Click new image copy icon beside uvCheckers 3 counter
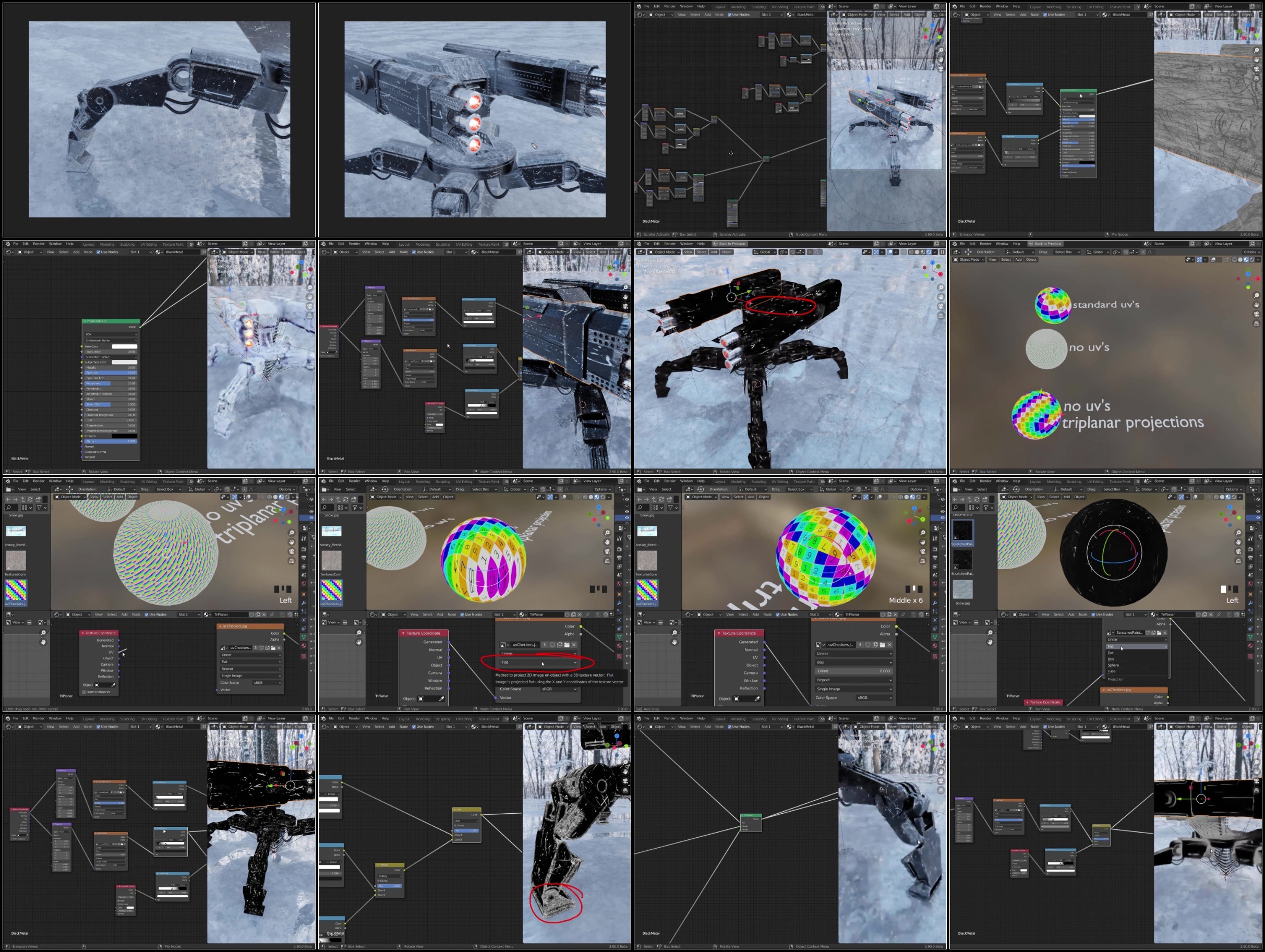This screenshot has width=1265, height=952. click(x=559, y=644)
